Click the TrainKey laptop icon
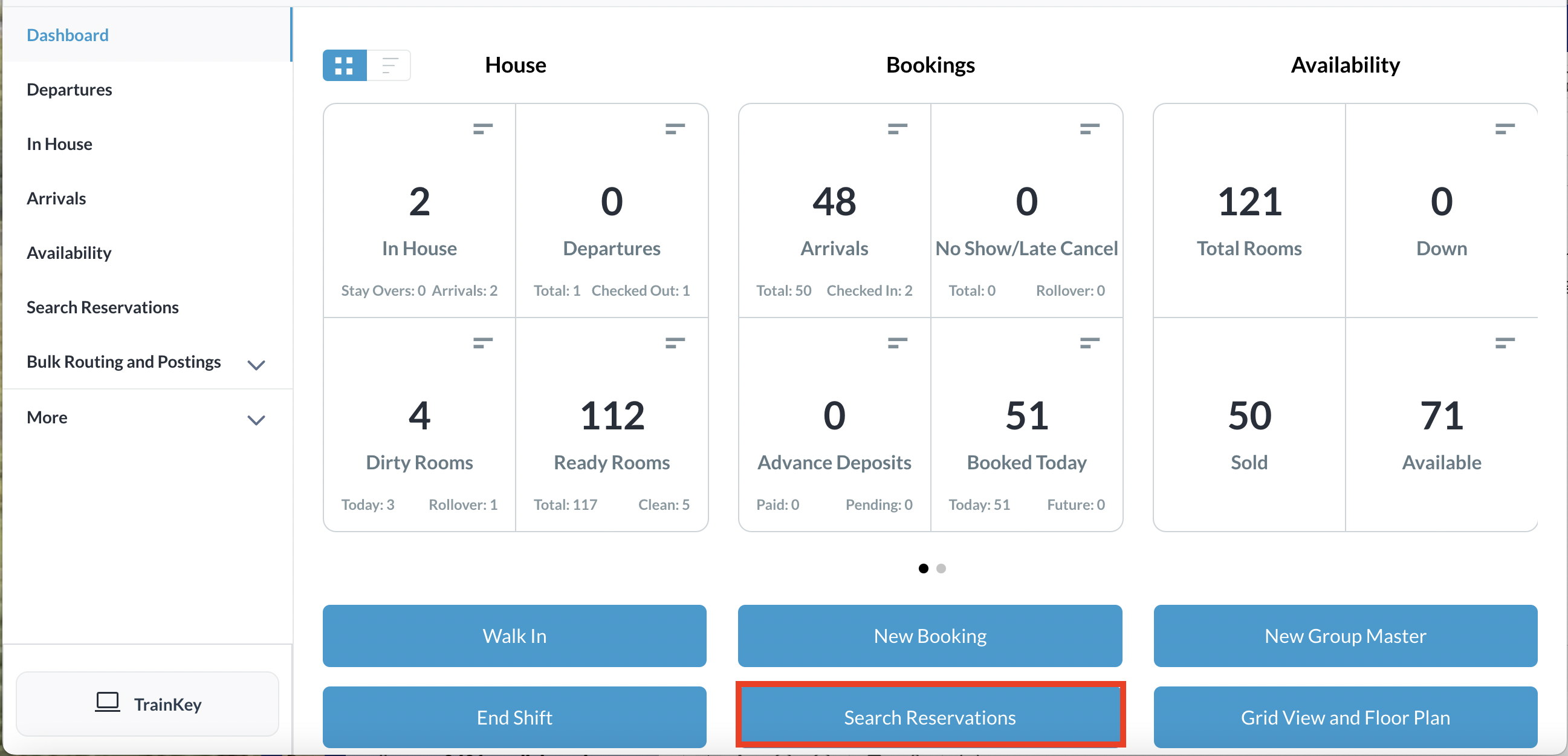 click(x=108, y=702)
